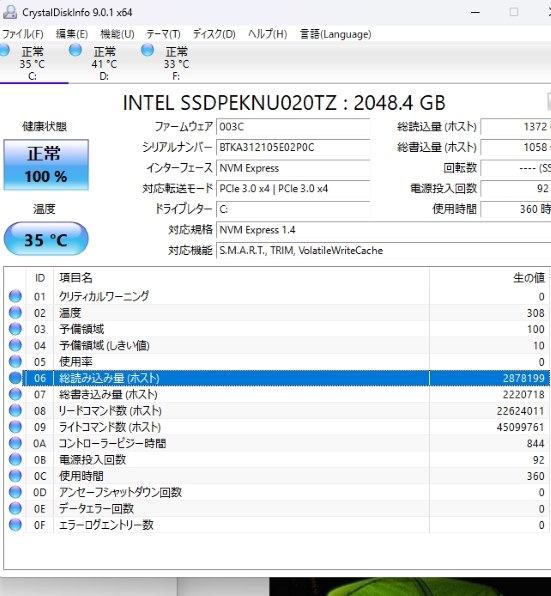The width and height of the screenshot is (551, 596).
Task: Click the standard field NVM Express 1.4
Action: [x=383, y=230]
